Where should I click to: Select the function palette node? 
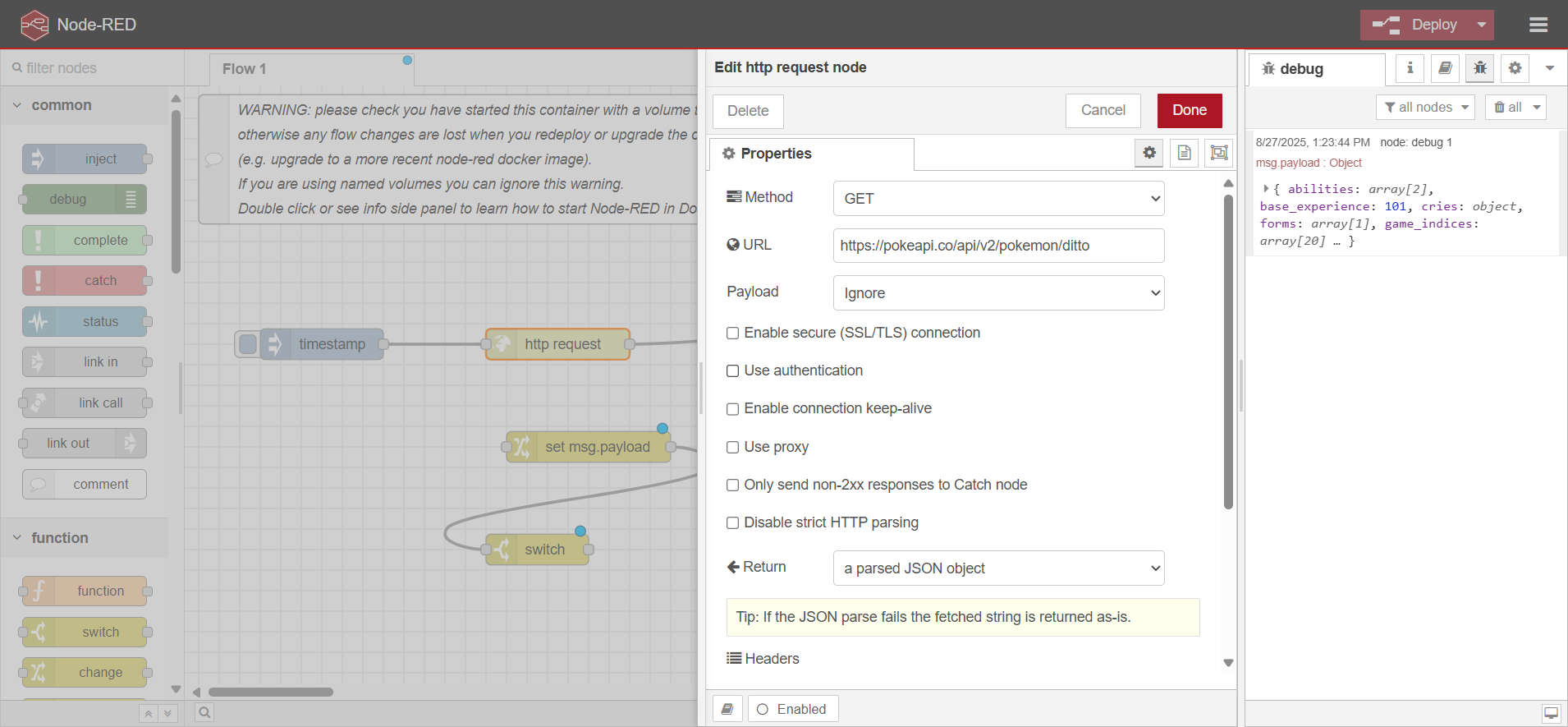85,591
